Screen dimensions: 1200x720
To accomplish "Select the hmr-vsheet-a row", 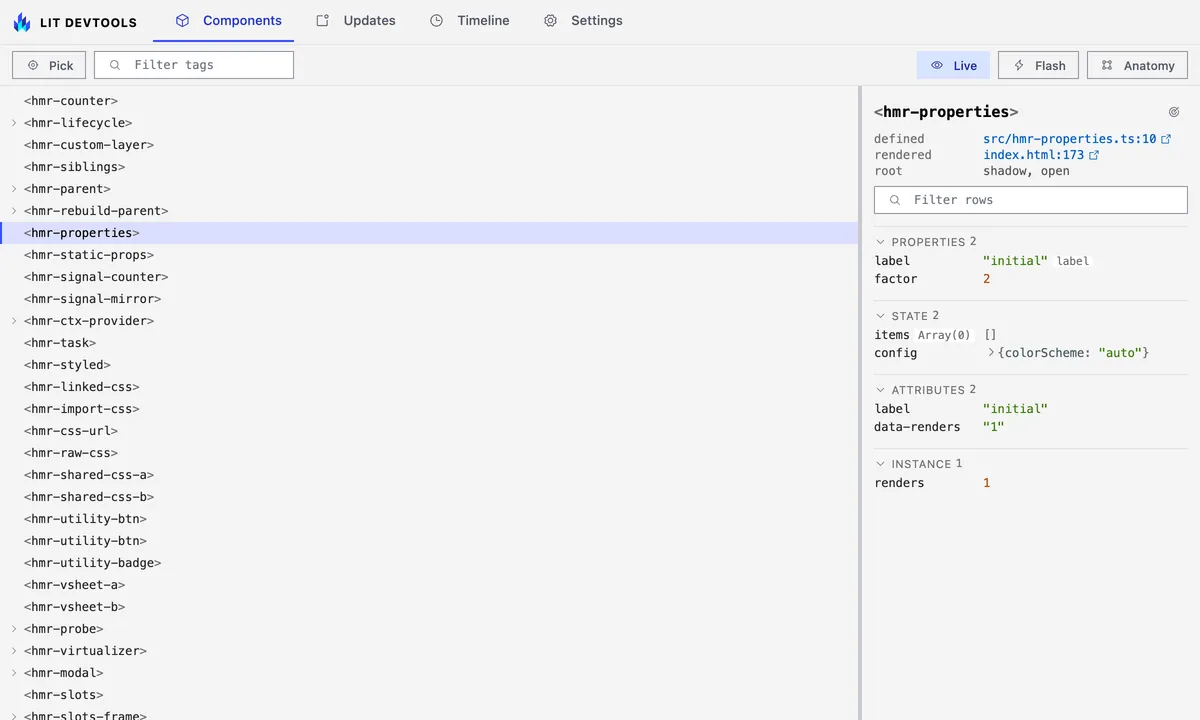I will (429, 585).
